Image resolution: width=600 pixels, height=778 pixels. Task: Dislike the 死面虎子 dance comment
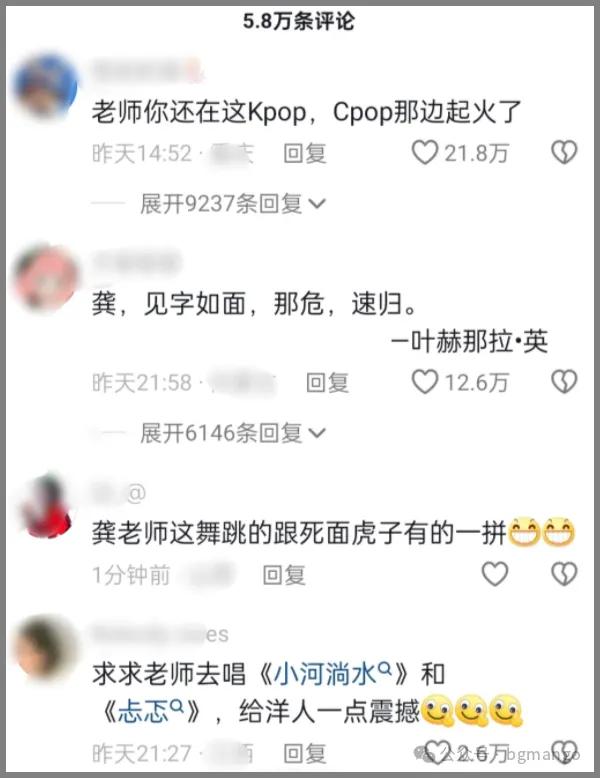click(x=564, y=574)
